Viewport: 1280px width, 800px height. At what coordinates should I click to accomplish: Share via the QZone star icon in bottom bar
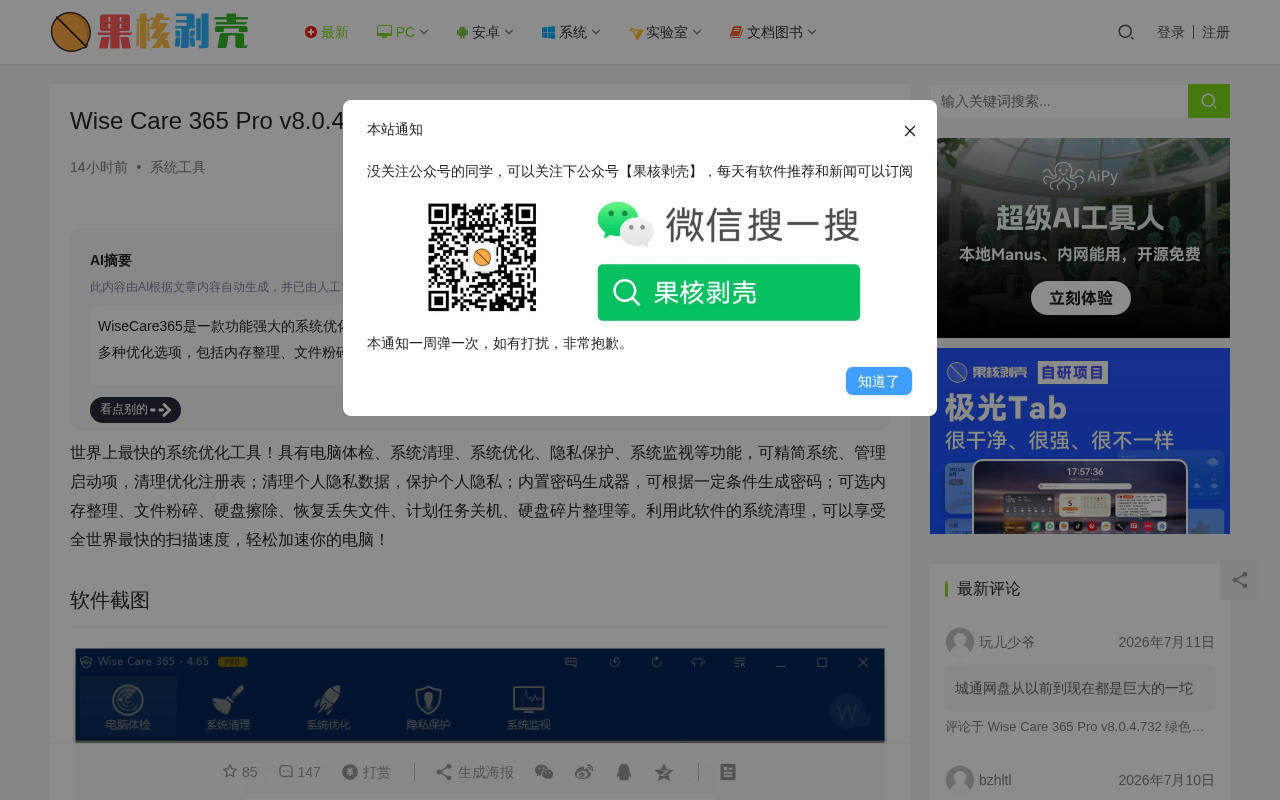[664, 772]
